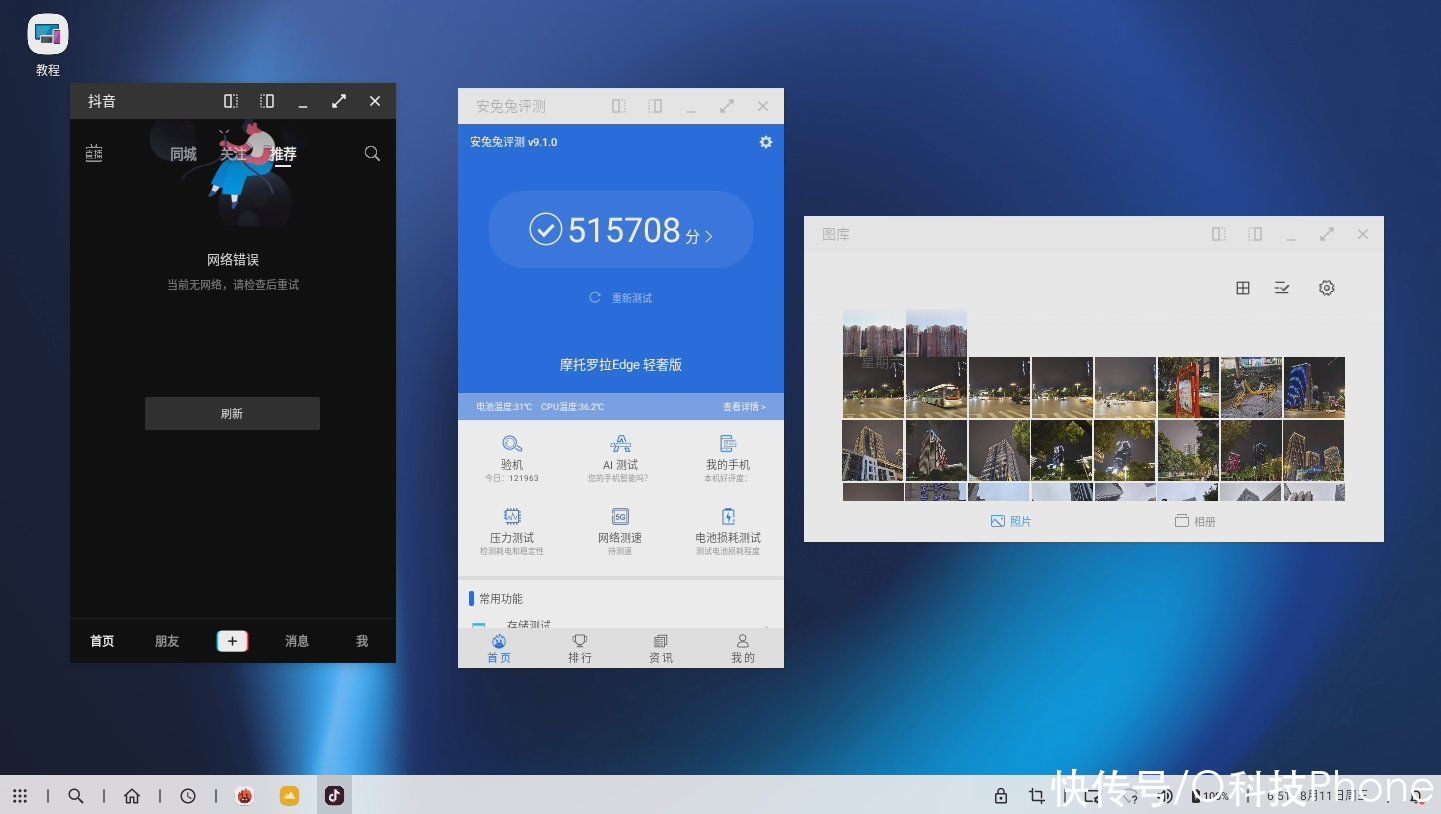Go to 我 profile in Douyin

pos(362,641)
